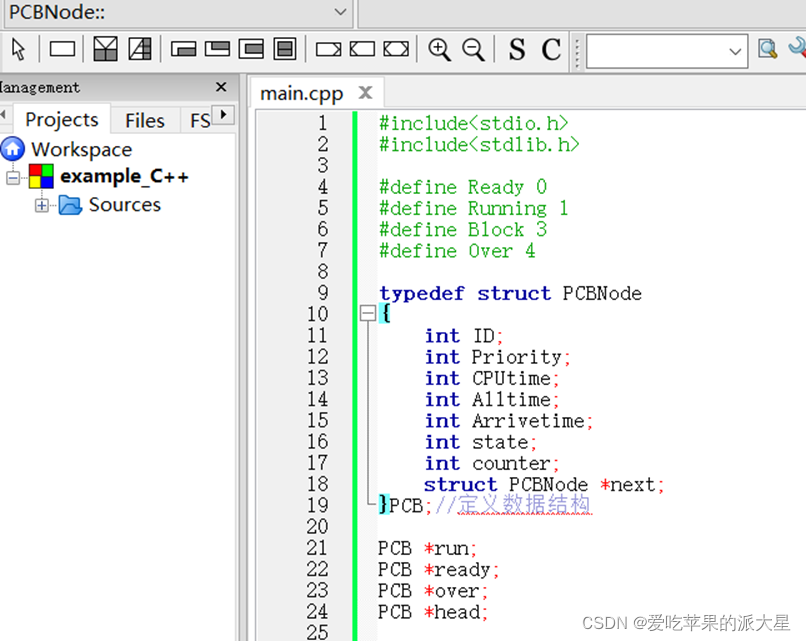Click 'struct PCBNode *next;' code line

(x=544, y=485)
